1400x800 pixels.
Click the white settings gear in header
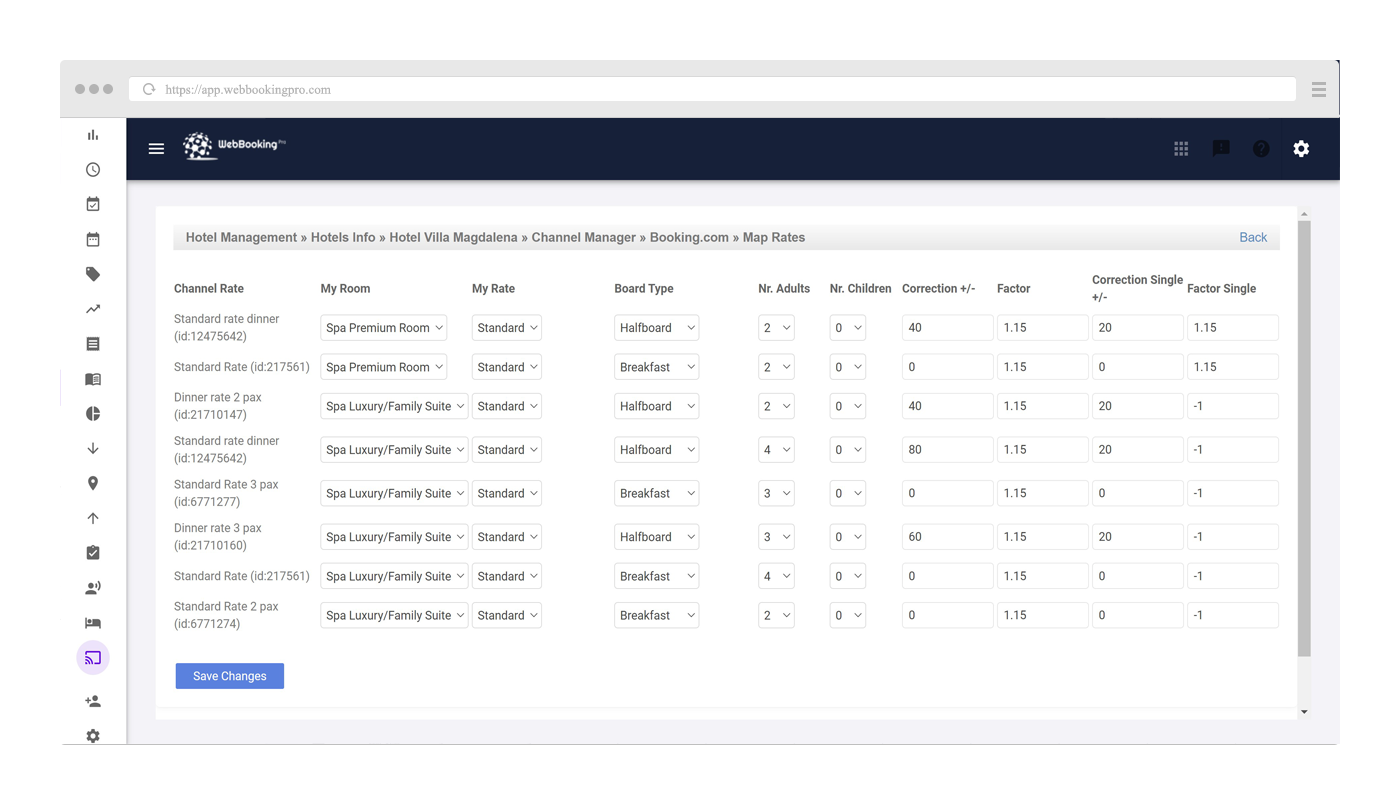(x=1301, y=149)
